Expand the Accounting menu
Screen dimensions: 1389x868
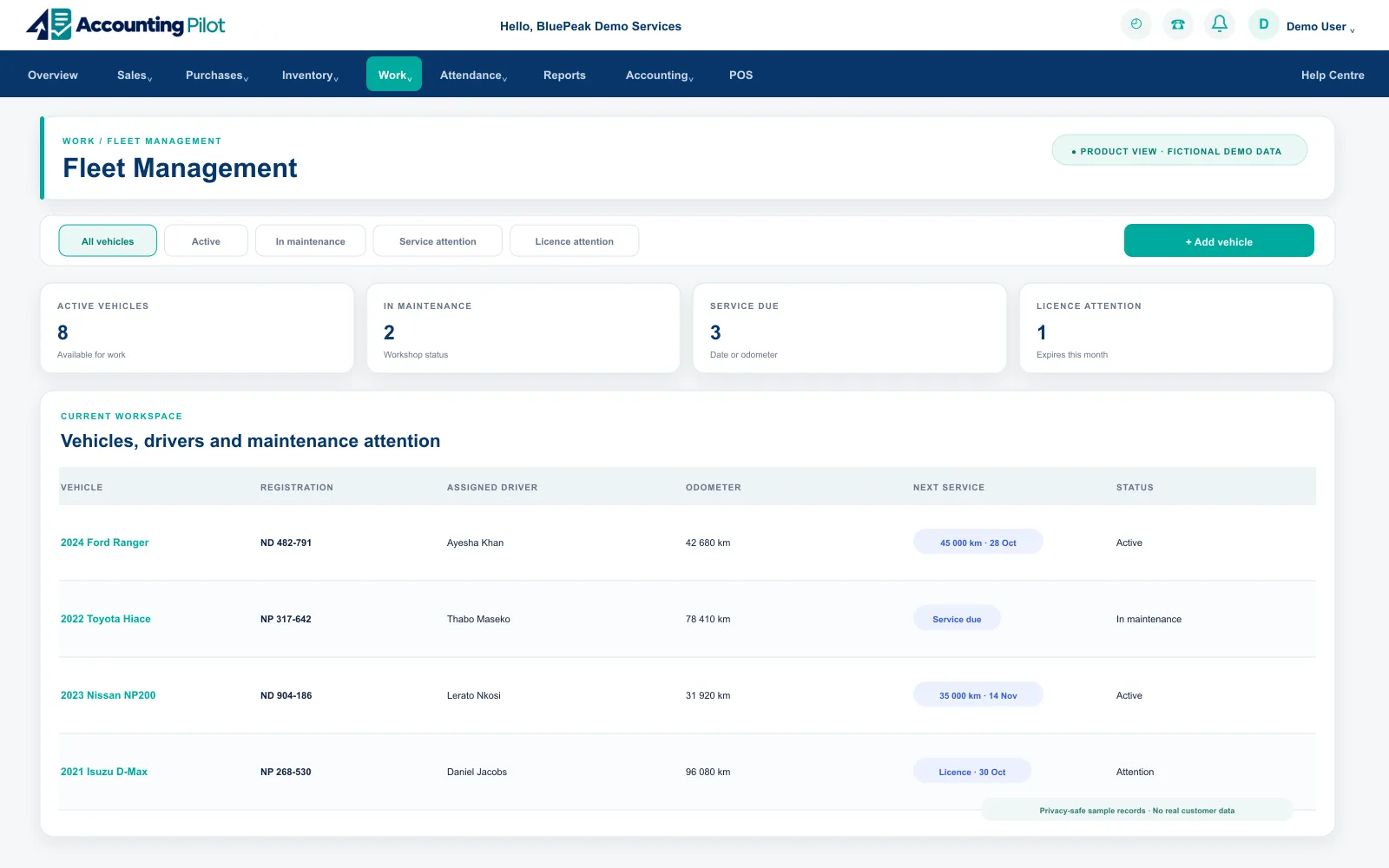660,76
